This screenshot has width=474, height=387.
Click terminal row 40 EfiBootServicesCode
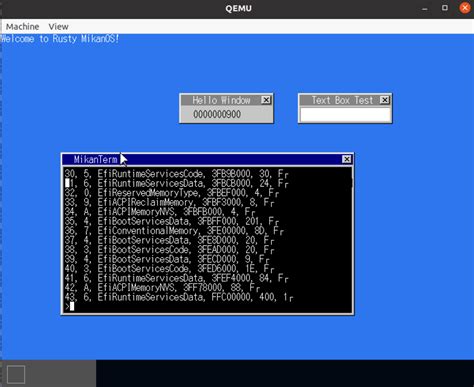tap(169, 269)
